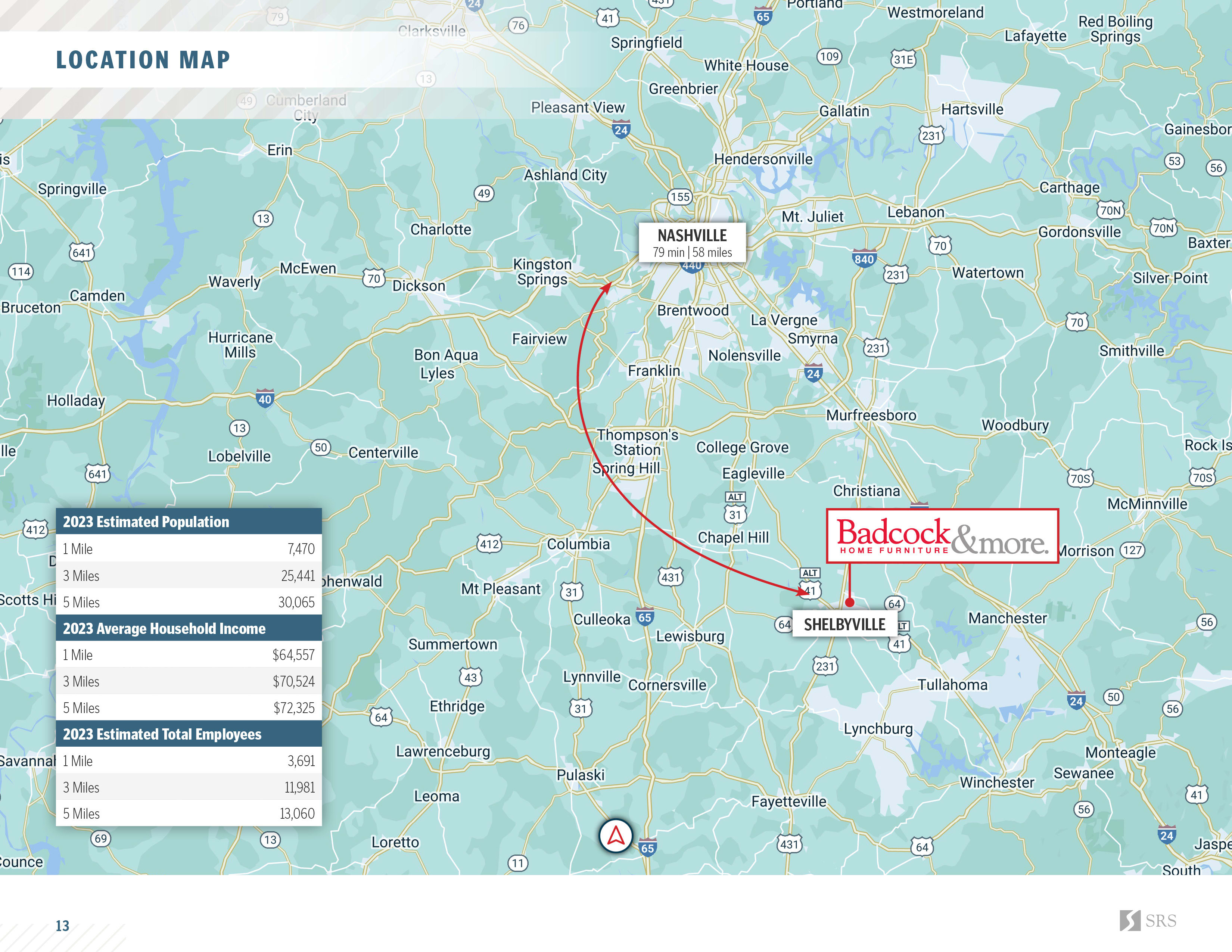Image resolution: width=1232 pixels, height=952 pixels.
Task: Click the Gallatin city label
Action: [844, 111]
